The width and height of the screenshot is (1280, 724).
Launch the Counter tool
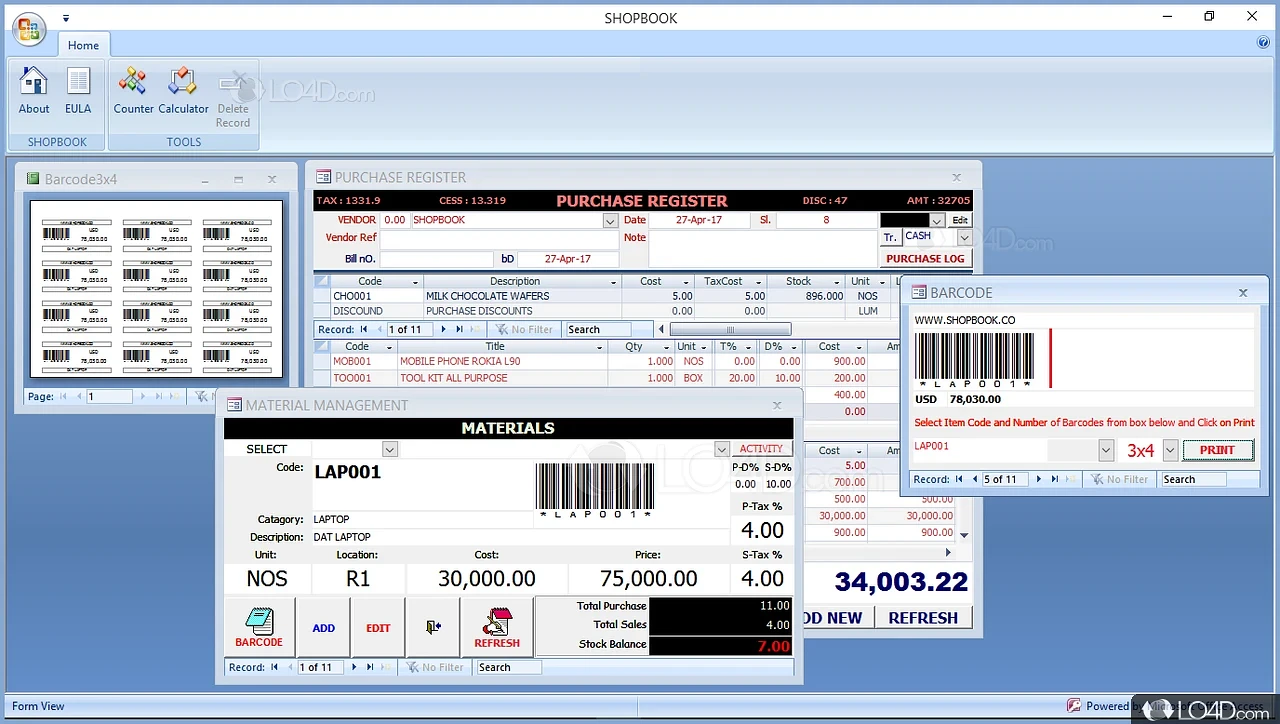coord(133,90)
